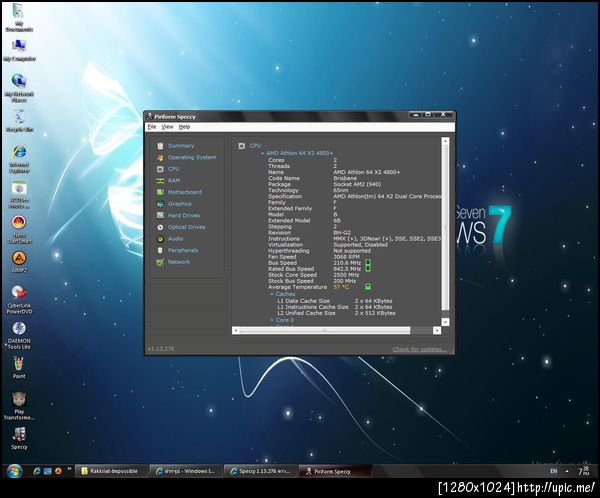Open the View menu

coord(167,127)
